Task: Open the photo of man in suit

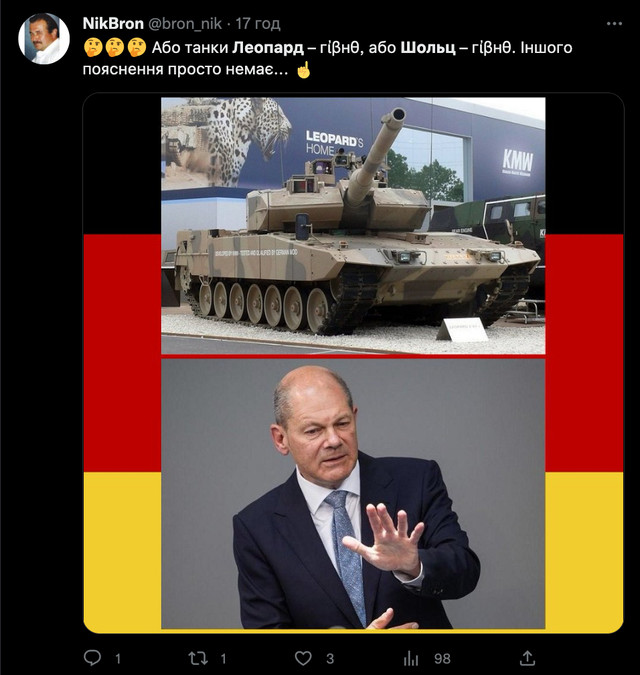Action: coord(353,494)
